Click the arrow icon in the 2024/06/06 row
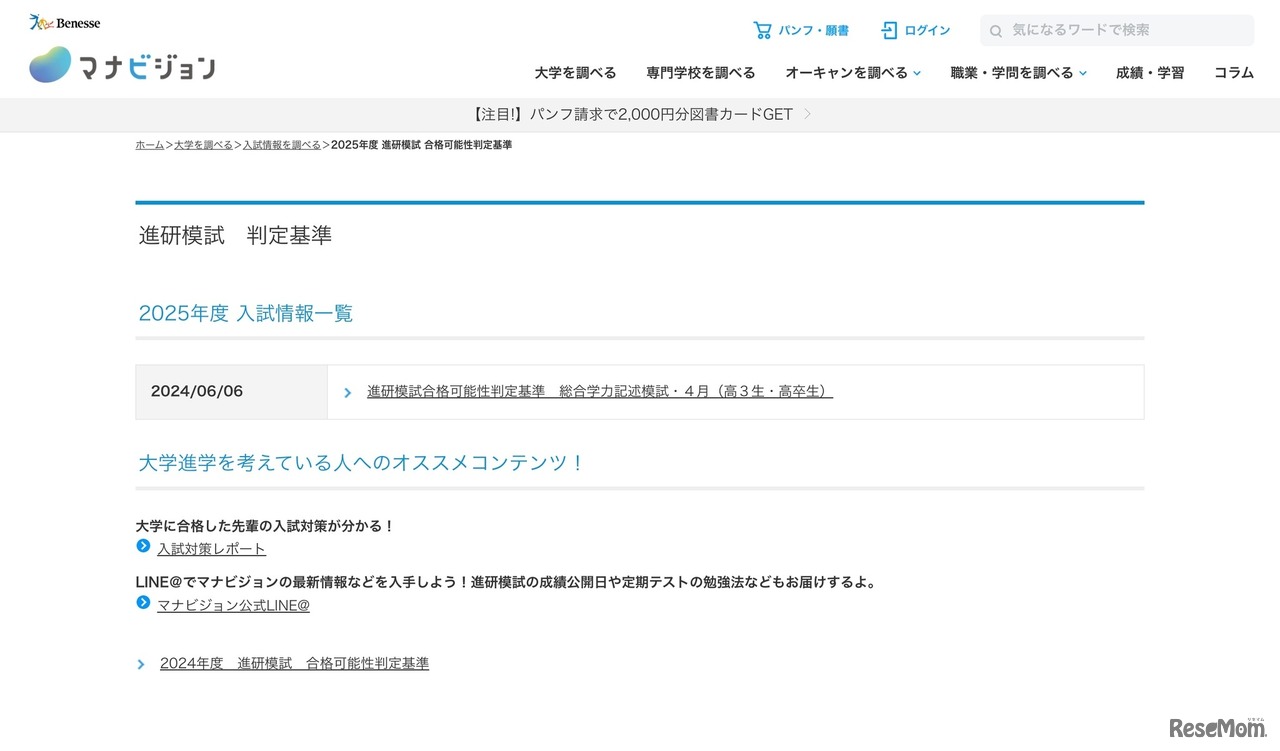Image resolution: width=1280 pixels, height=751 pixels. [x=347, y=392]
